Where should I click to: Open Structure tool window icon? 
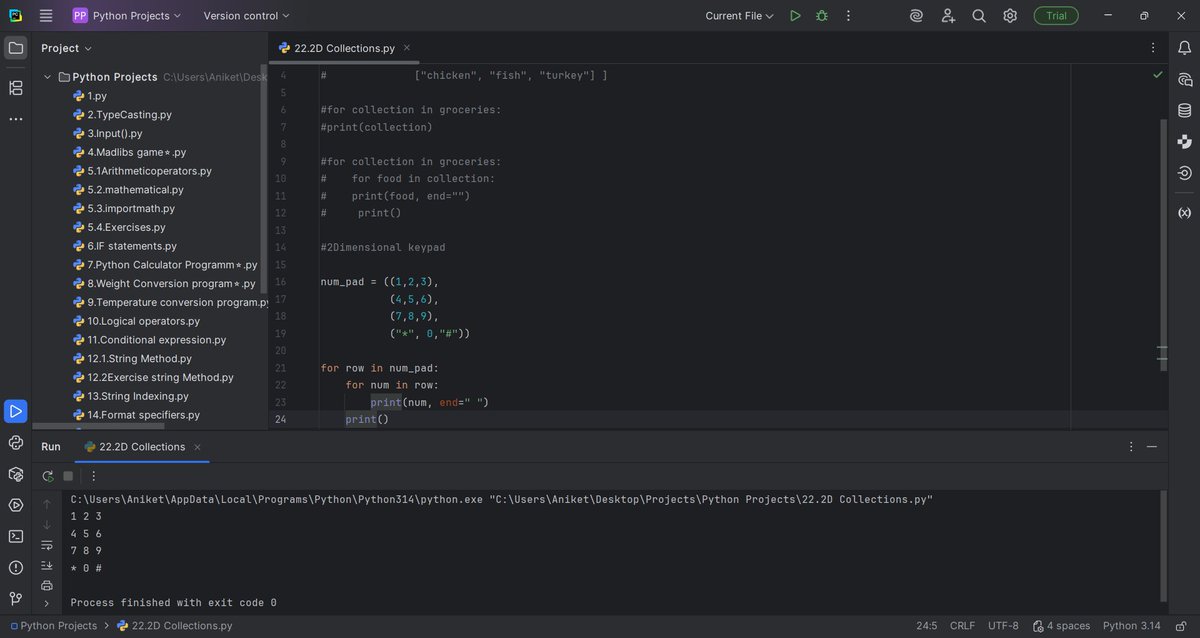(16, 88)
